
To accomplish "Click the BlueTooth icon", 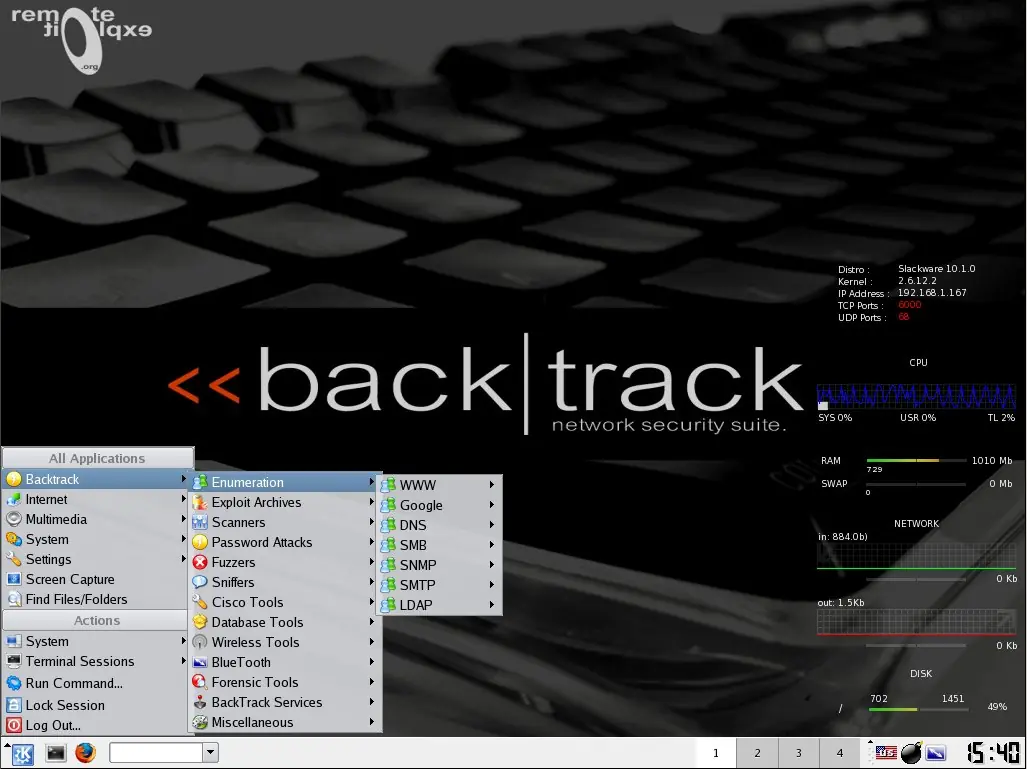I will [x=200, y=662].
